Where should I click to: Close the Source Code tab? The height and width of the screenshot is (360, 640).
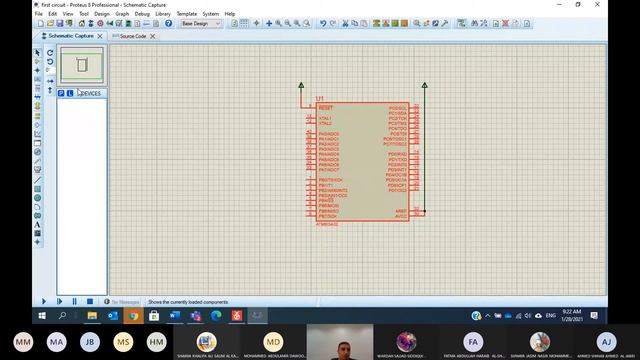click(x=153, y=36)
